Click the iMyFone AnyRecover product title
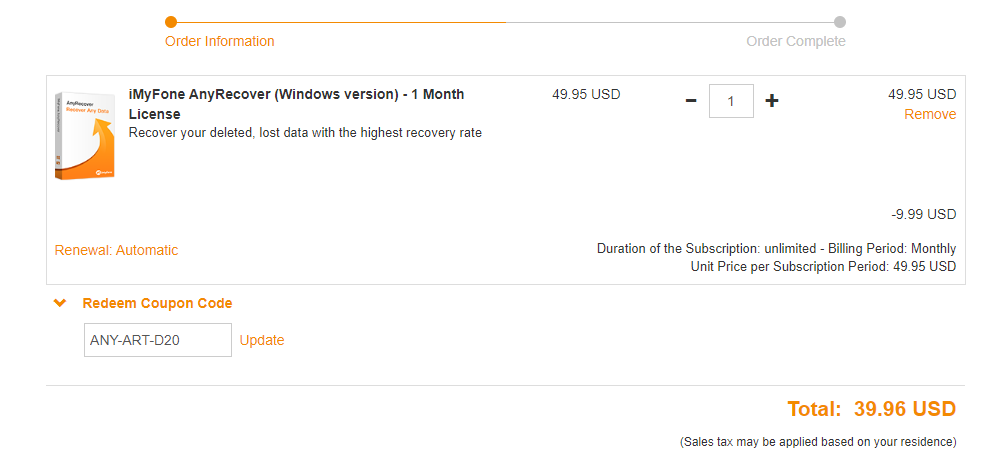993x458 pixels. [296, 104]
